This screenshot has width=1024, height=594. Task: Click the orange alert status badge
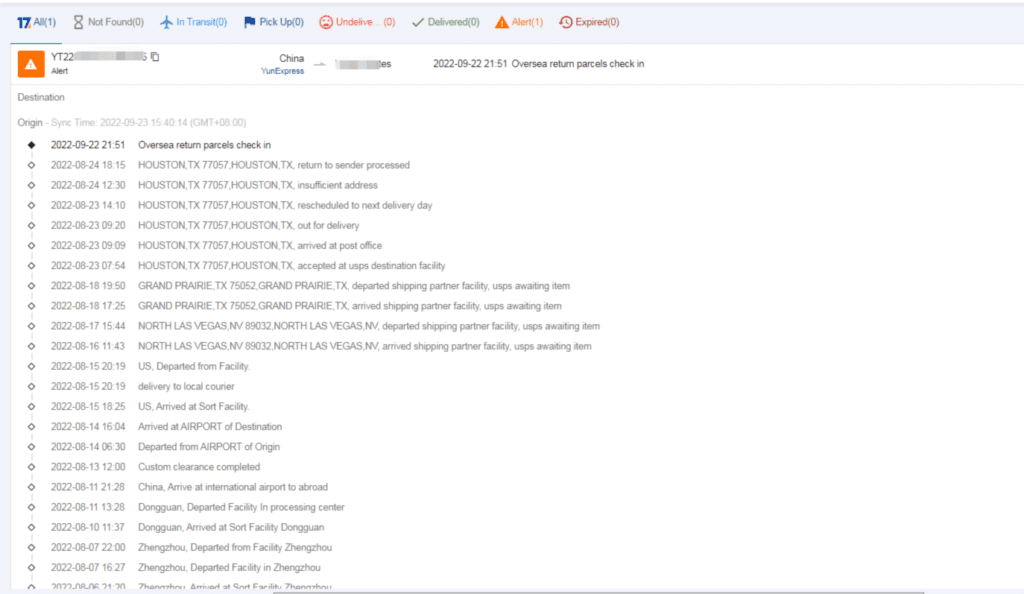tap(31, 64)
